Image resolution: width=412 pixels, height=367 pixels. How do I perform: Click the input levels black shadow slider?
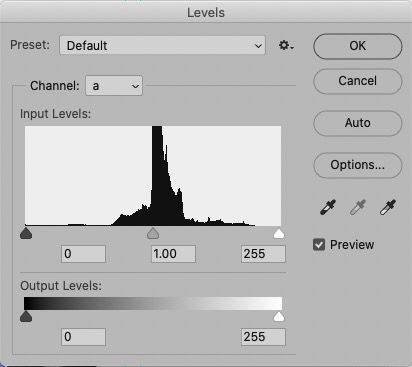26,233
